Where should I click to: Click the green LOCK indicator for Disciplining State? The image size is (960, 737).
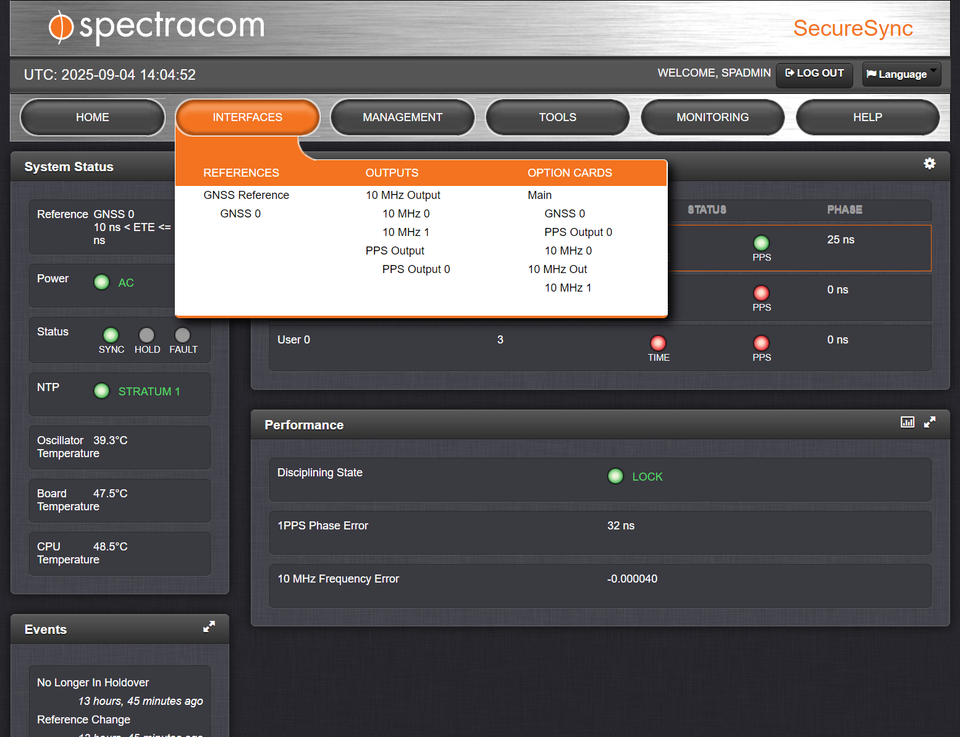[615, 476]
